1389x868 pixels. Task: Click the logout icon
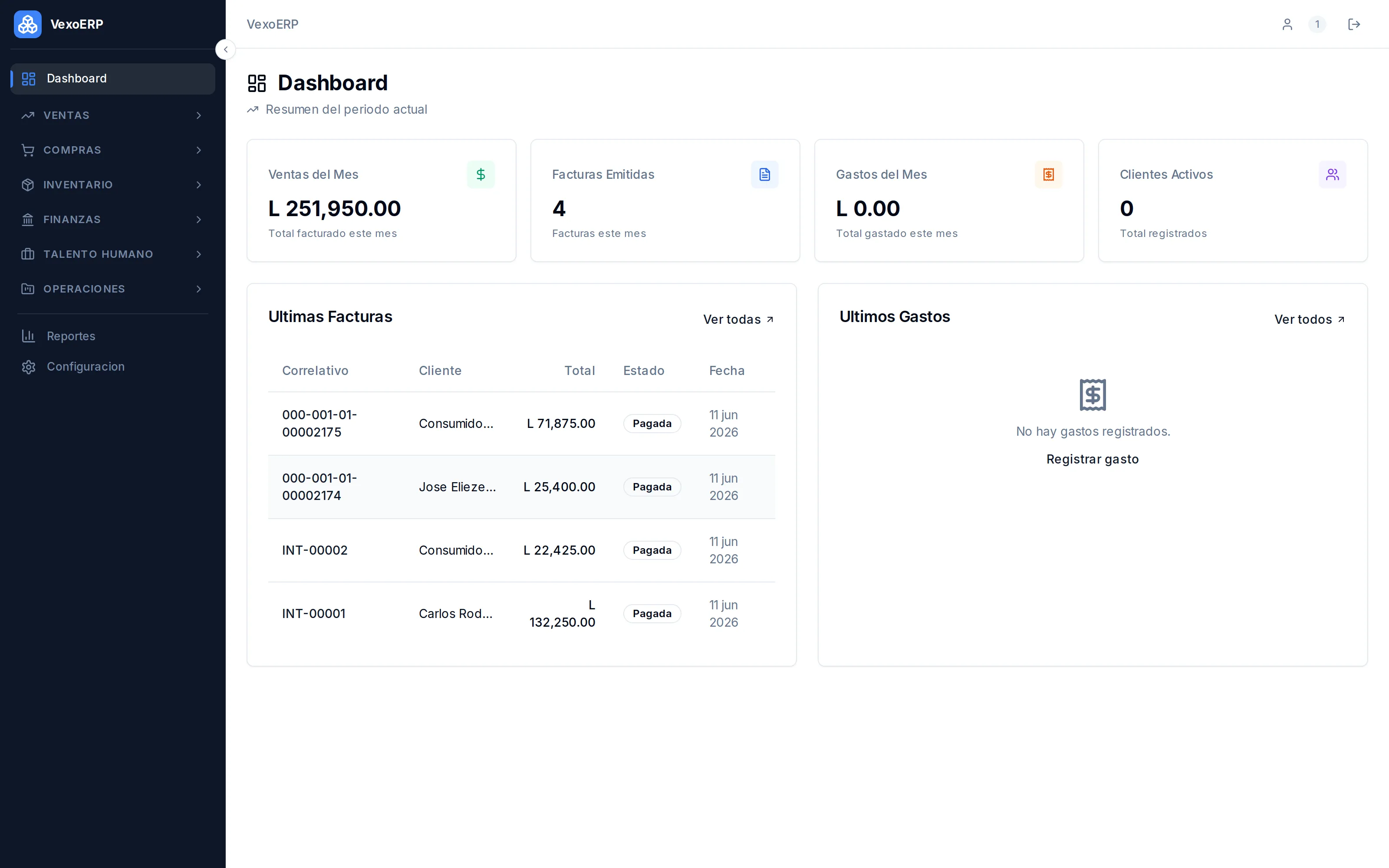click(1354, 24)
